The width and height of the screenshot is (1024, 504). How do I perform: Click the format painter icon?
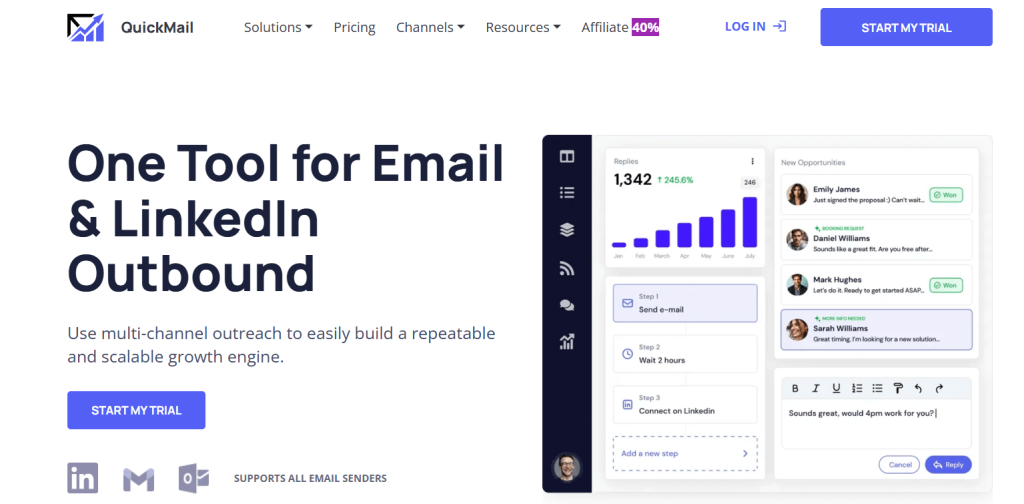pyautogui.click(x=898, y=388)
